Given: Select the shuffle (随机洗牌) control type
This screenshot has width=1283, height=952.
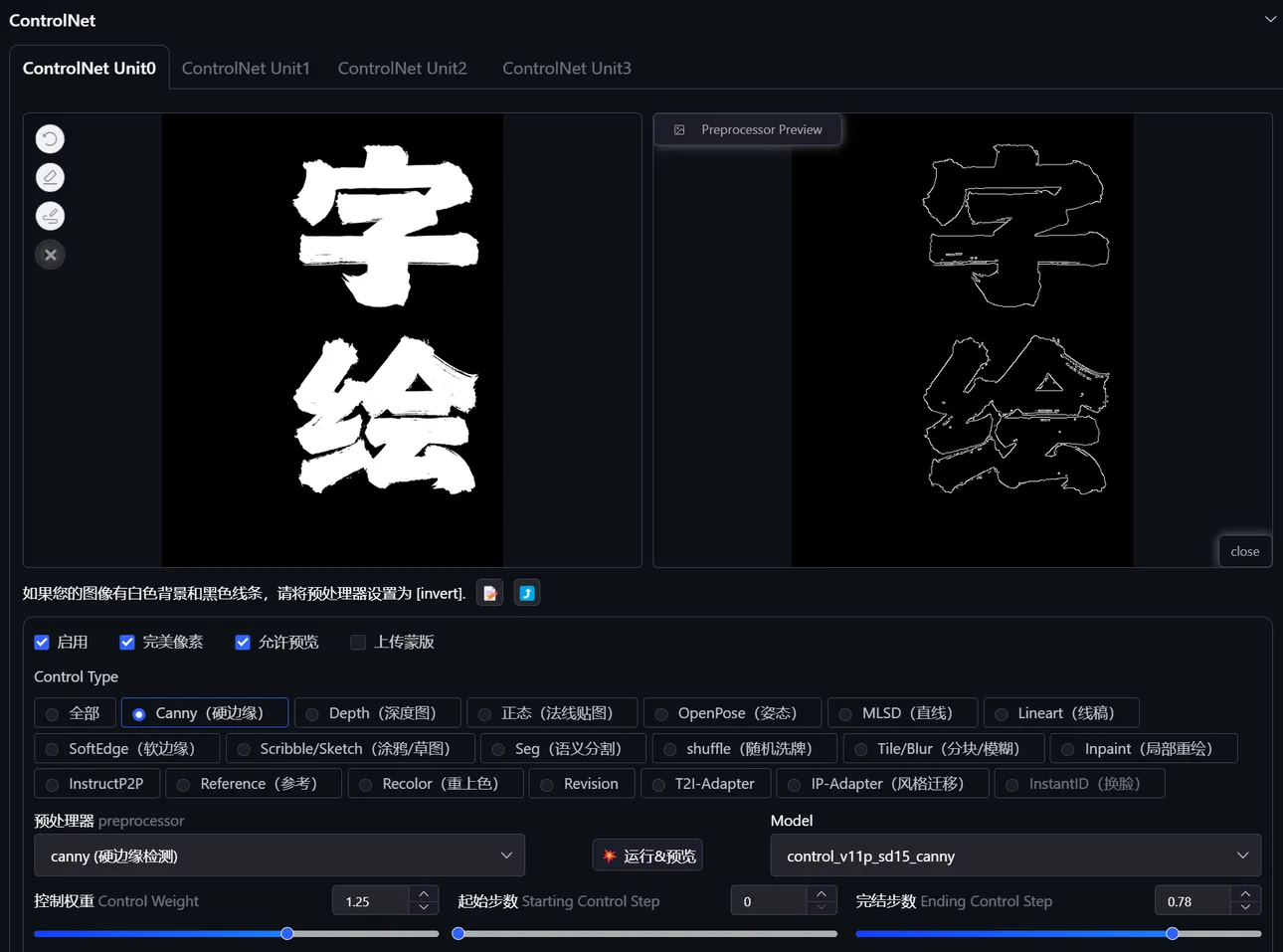Looking at the screenshot, I should pos(744,749).
